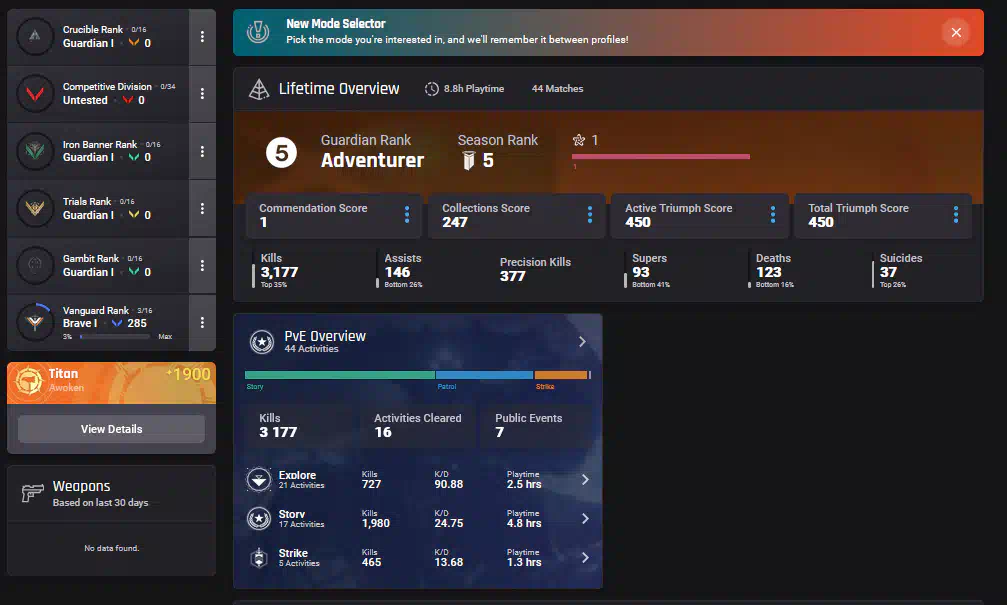1007x605 pixels.
Task: Expand the Explore activities row
Action: [585, 480]
